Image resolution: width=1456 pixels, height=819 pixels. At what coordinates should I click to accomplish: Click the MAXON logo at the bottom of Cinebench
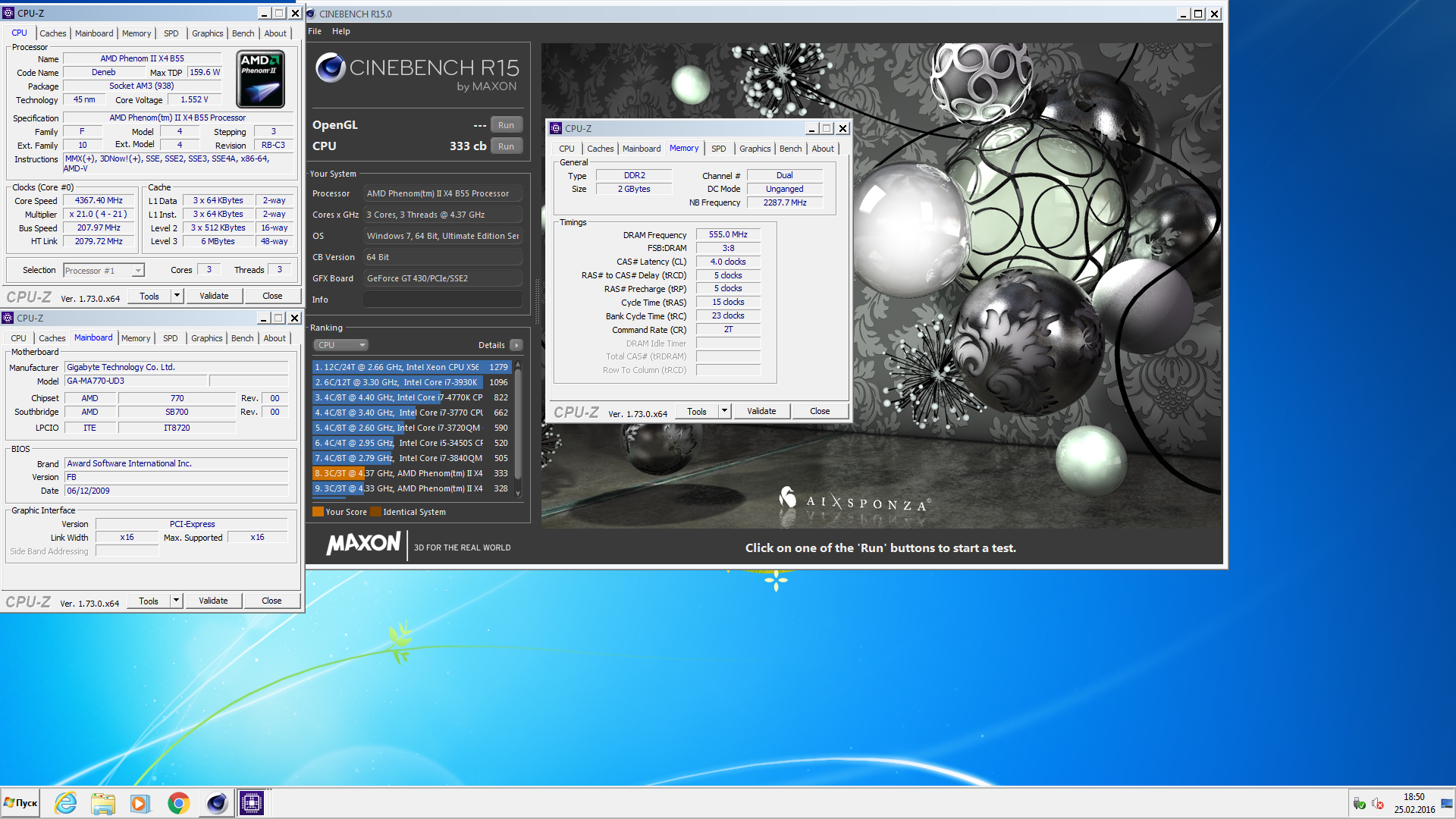pyautogui.click(x=364, y=543)
